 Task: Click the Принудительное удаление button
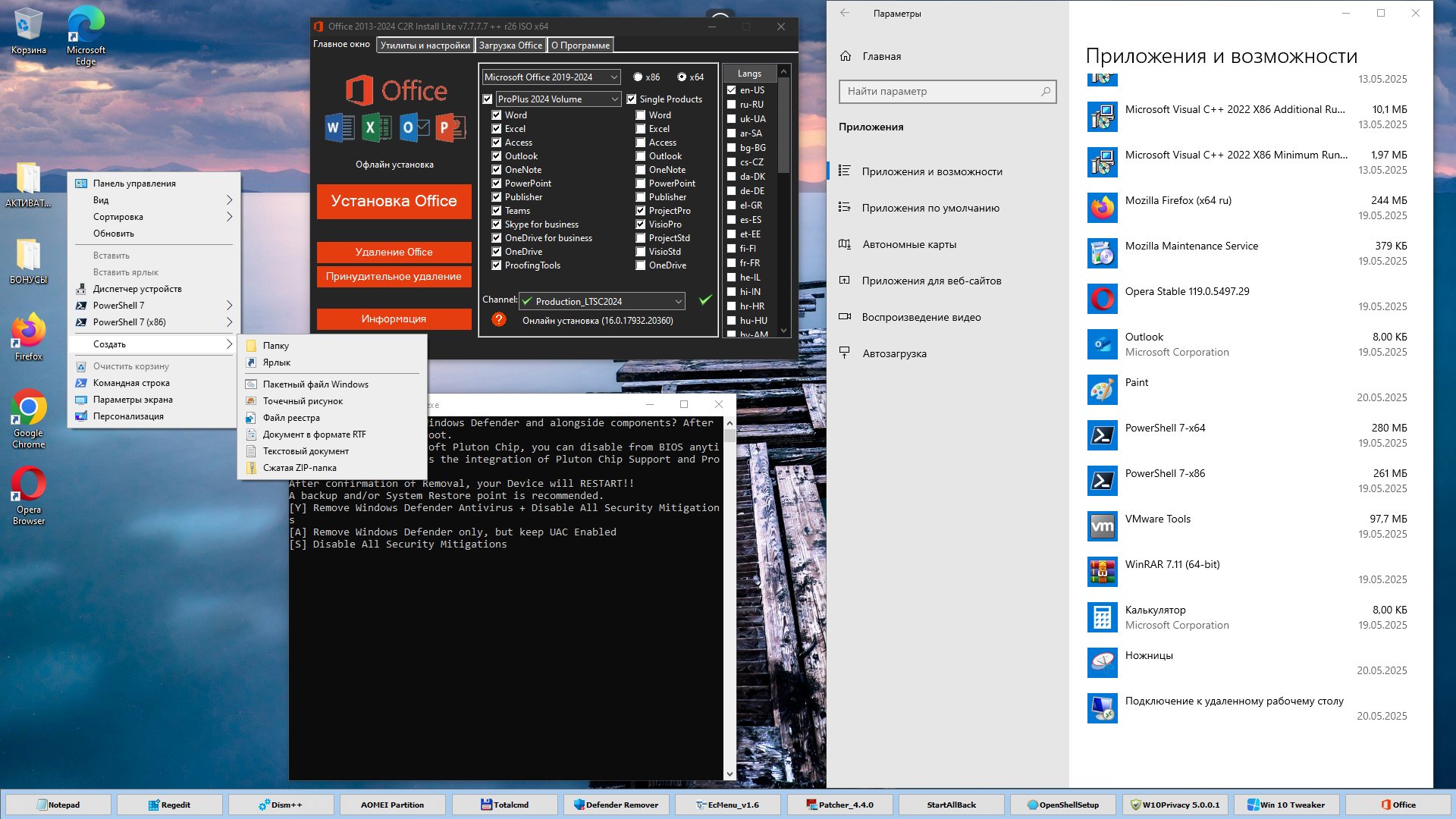pyautogui.click(x=394, y=277)
